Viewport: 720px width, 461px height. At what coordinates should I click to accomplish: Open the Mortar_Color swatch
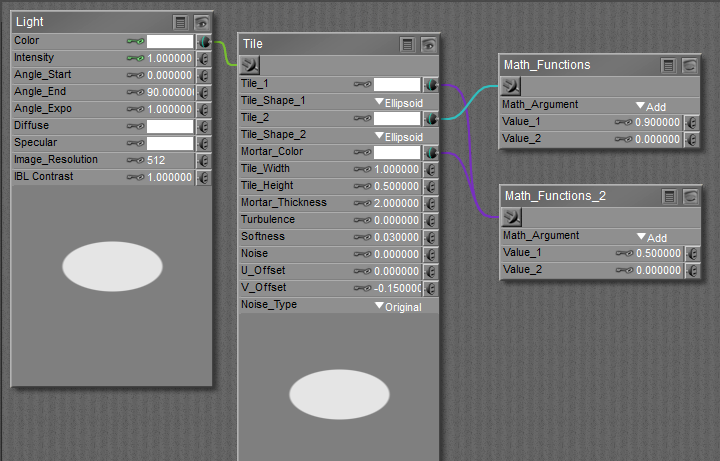(x=397, y=153)
